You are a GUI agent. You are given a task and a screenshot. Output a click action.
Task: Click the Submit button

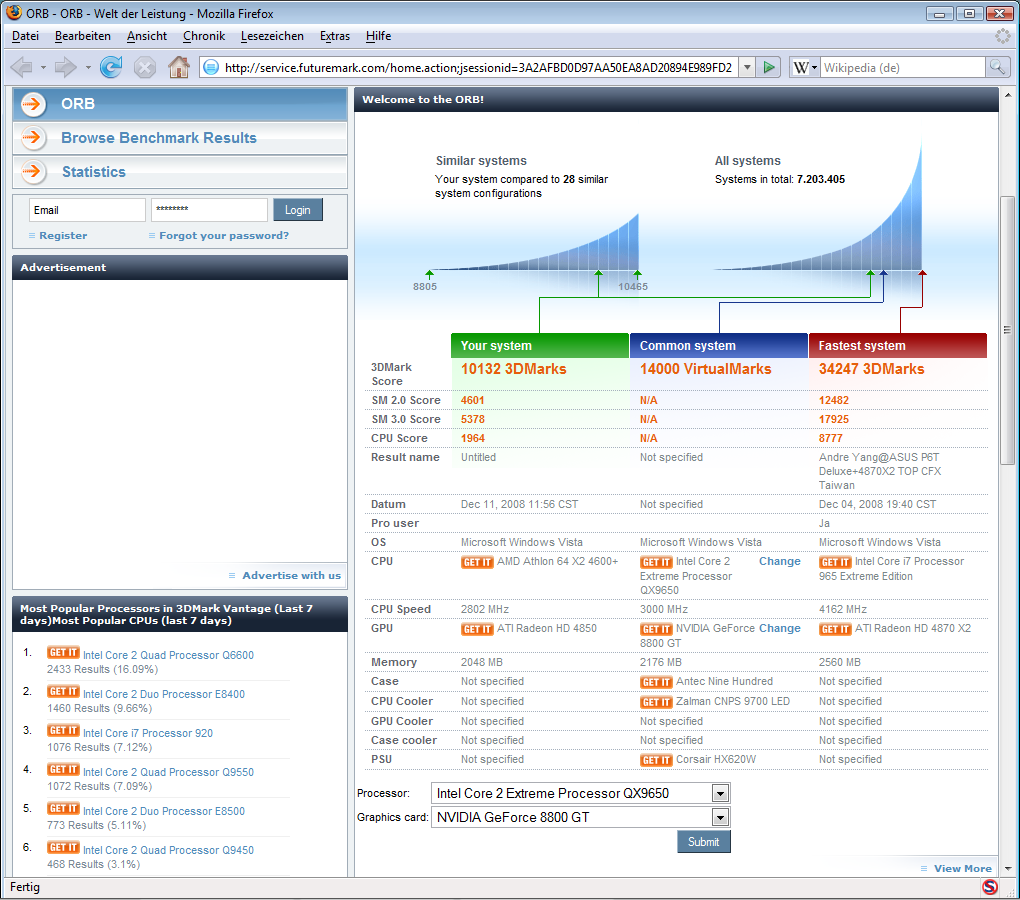coord(704,841)
